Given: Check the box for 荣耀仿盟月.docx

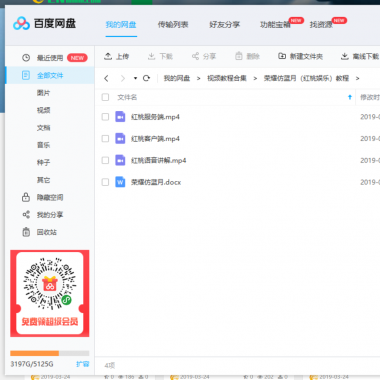Looking at the screenshot, I should point(105,182).
